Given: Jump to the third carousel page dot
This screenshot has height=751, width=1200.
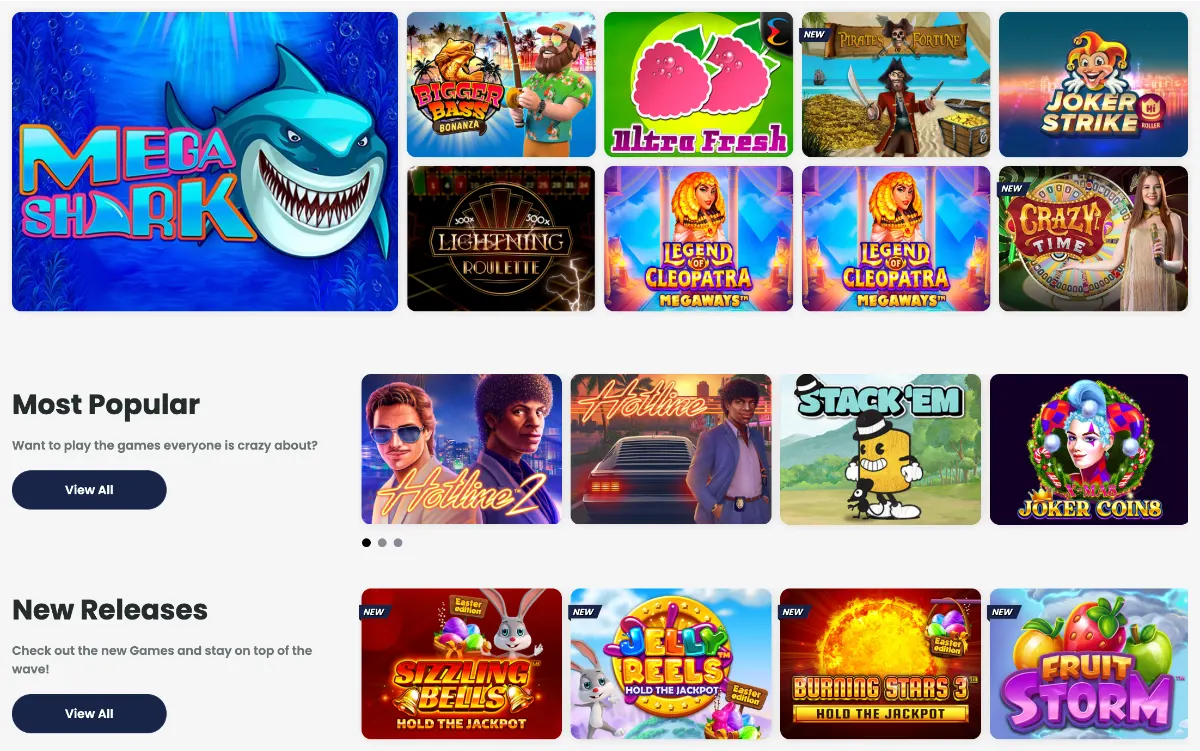Looking at the screenshot, I should tap(398, 543).
